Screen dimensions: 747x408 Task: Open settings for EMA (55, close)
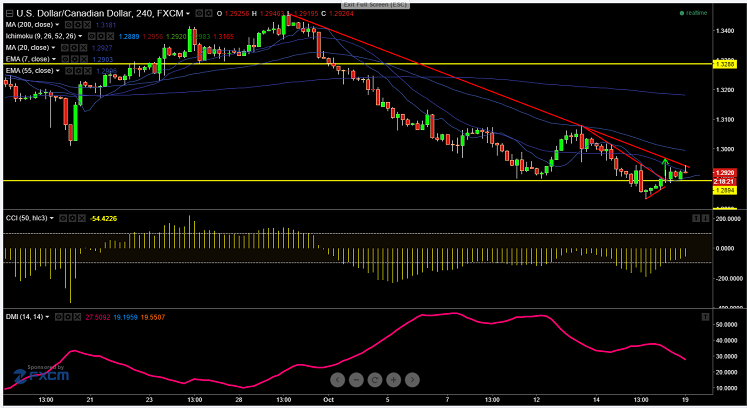click(x=78, y=71)
